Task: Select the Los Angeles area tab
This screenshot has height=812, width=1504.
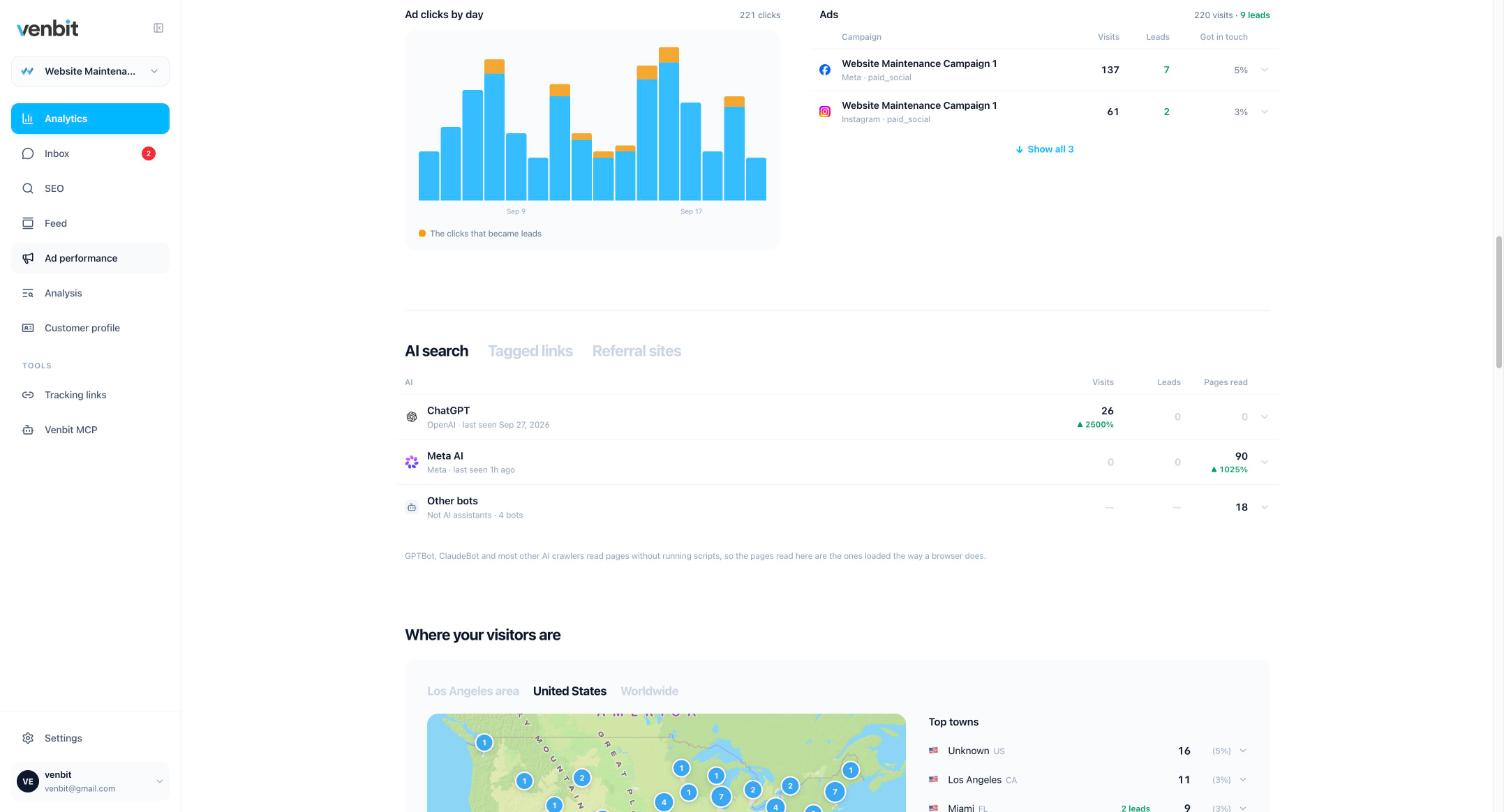Action: coord(473,691)
